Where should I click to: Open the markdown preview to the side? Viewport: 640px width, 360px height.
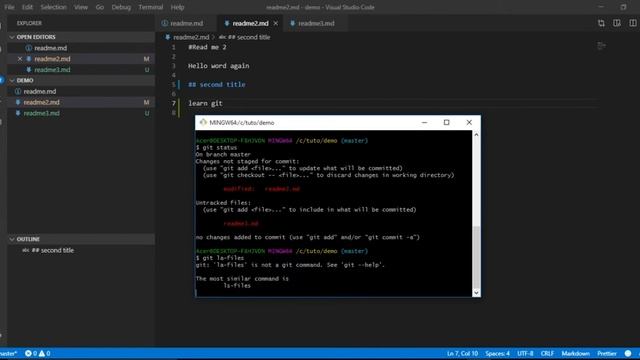tap(617, 23)
